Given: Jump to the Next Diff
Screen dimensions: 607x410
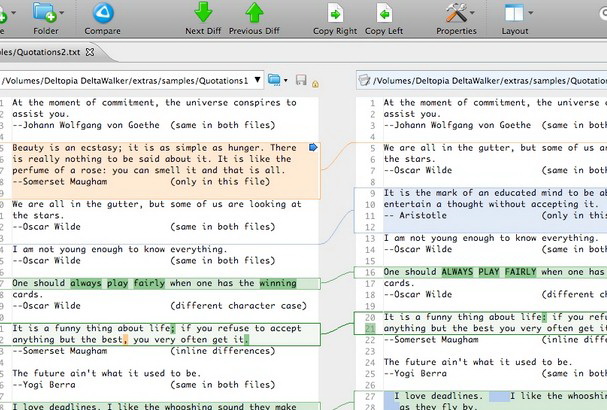Looking at the screenshot, I should click(203, 14).
